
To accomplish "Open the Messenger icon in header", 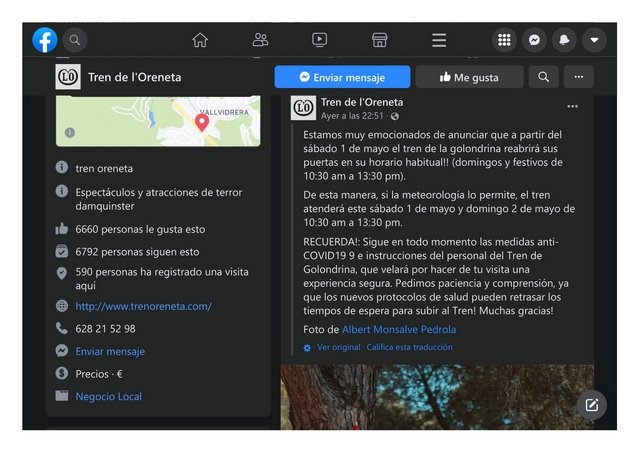I will click(535, 40).
